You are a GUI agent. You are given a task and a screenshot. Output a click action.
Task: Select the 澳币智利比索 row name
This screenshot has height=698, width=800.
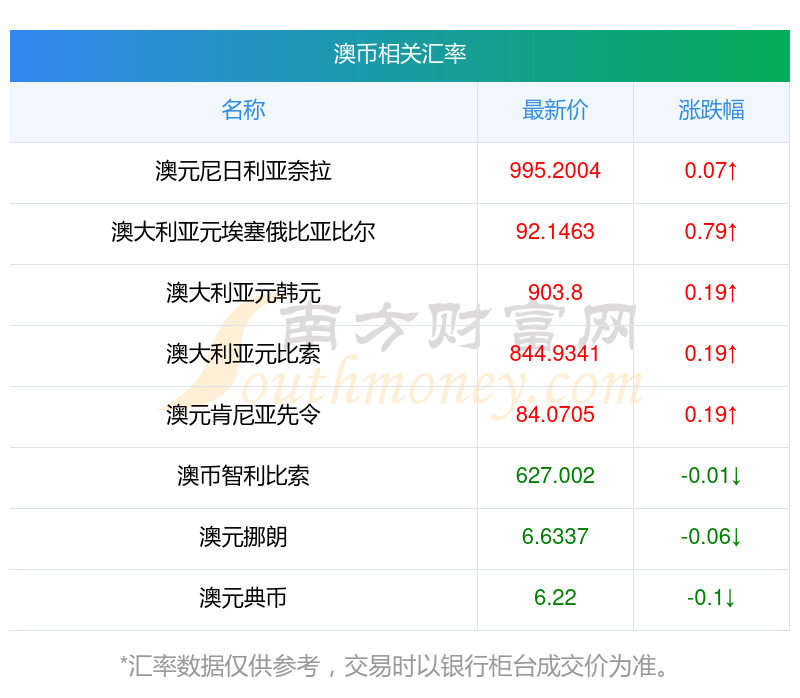click(243, 476)
